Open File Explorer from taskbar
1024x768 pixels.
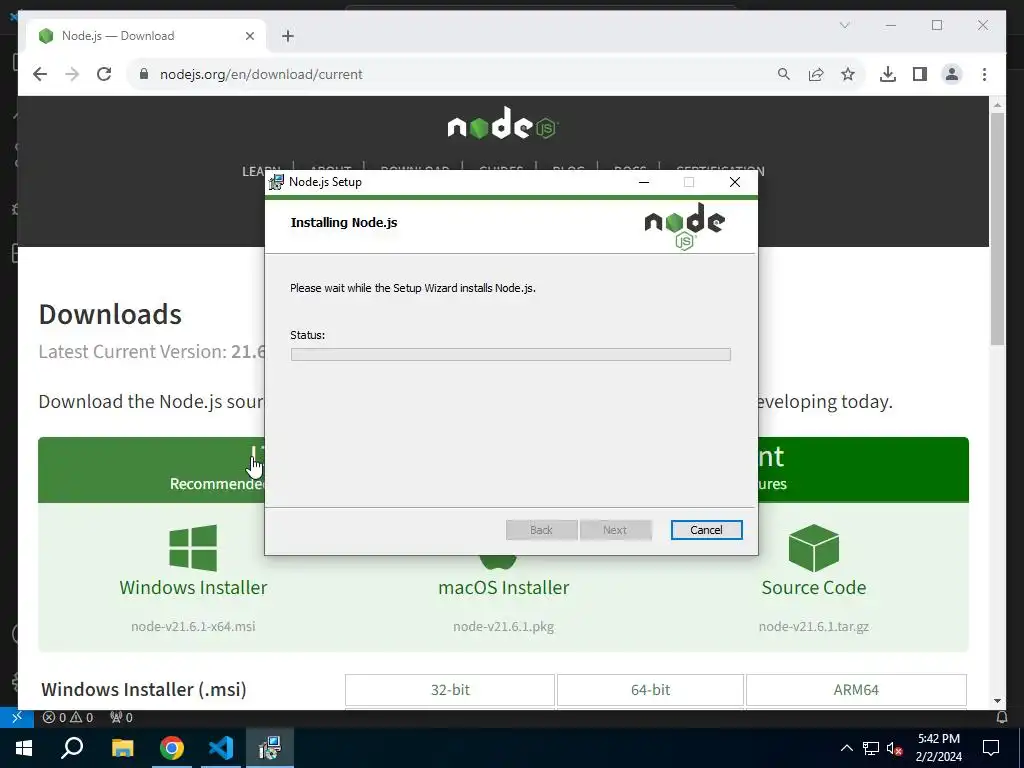[122, 748]
